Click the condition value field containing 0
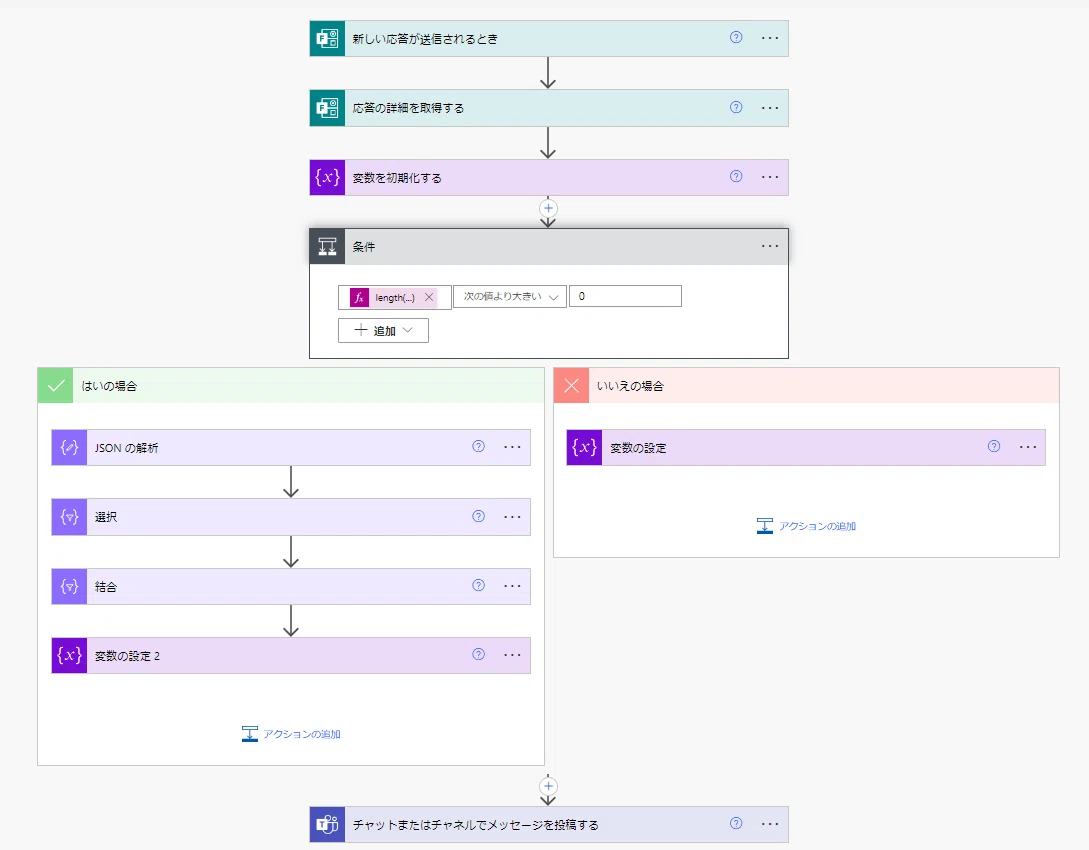Screen dimensions: 1089x850 [625, 296]
